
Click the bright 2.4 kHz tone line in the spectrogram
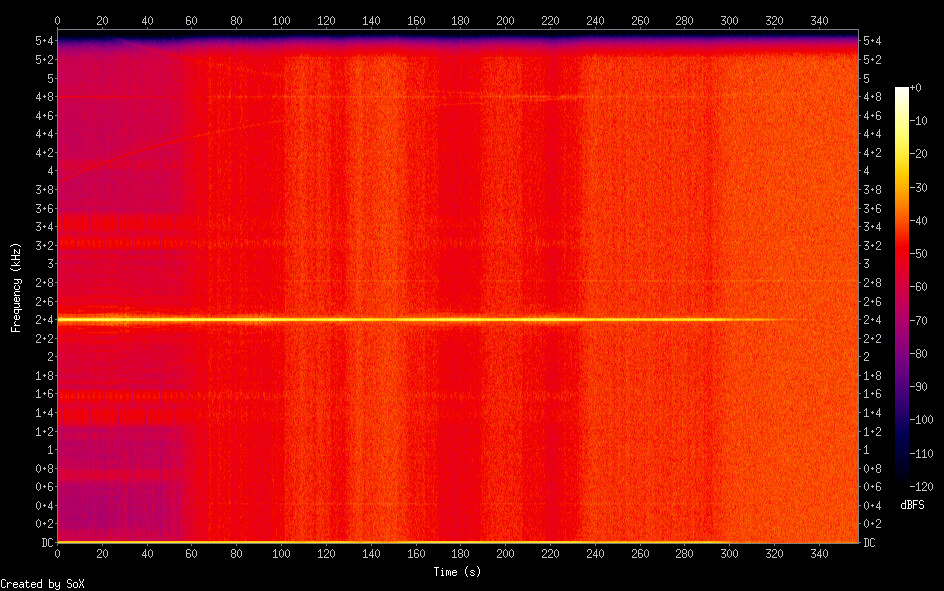[400, 320]
